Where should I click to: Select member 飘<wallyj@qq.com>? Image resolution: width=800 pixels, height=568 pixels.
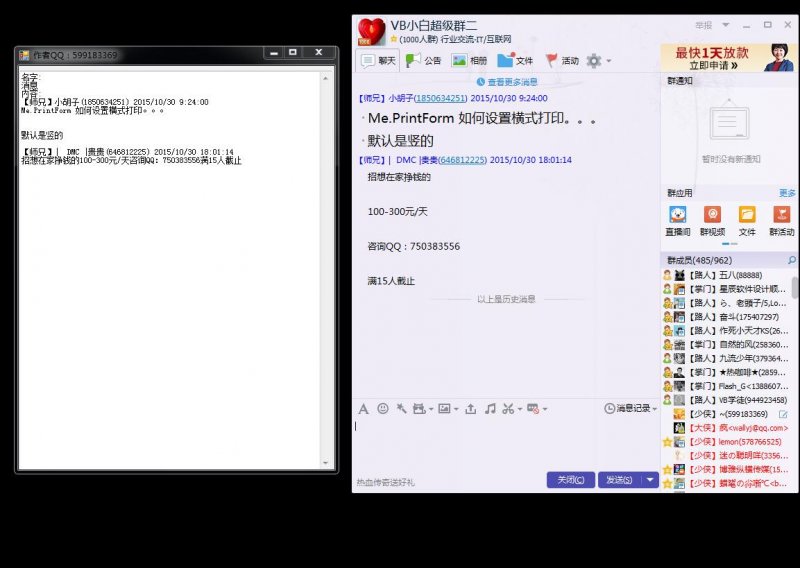pos(727,428)
